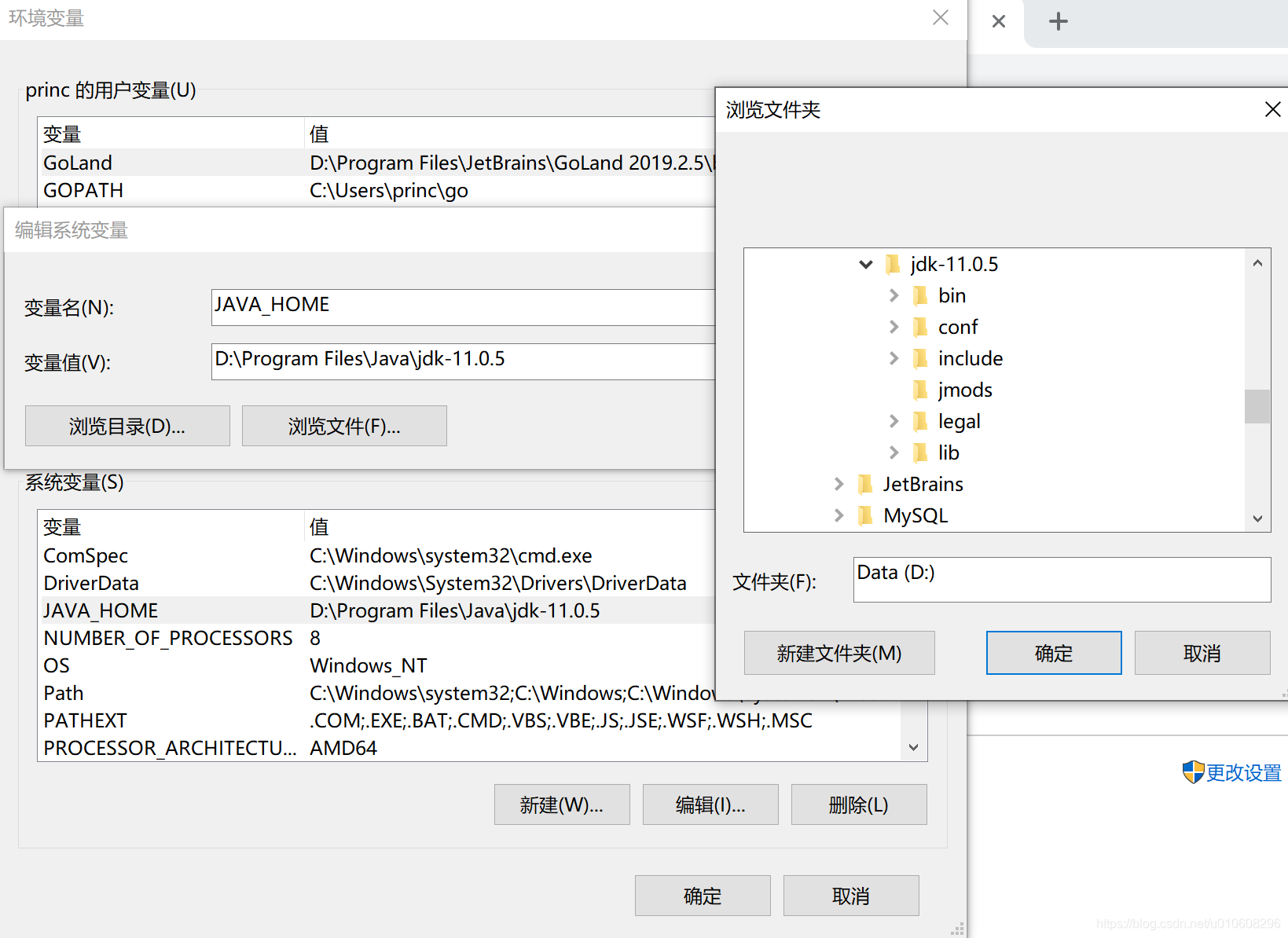Click the 新建文件夹(M) button
This screenshot has height=938, width=1288.
point(839,653)
